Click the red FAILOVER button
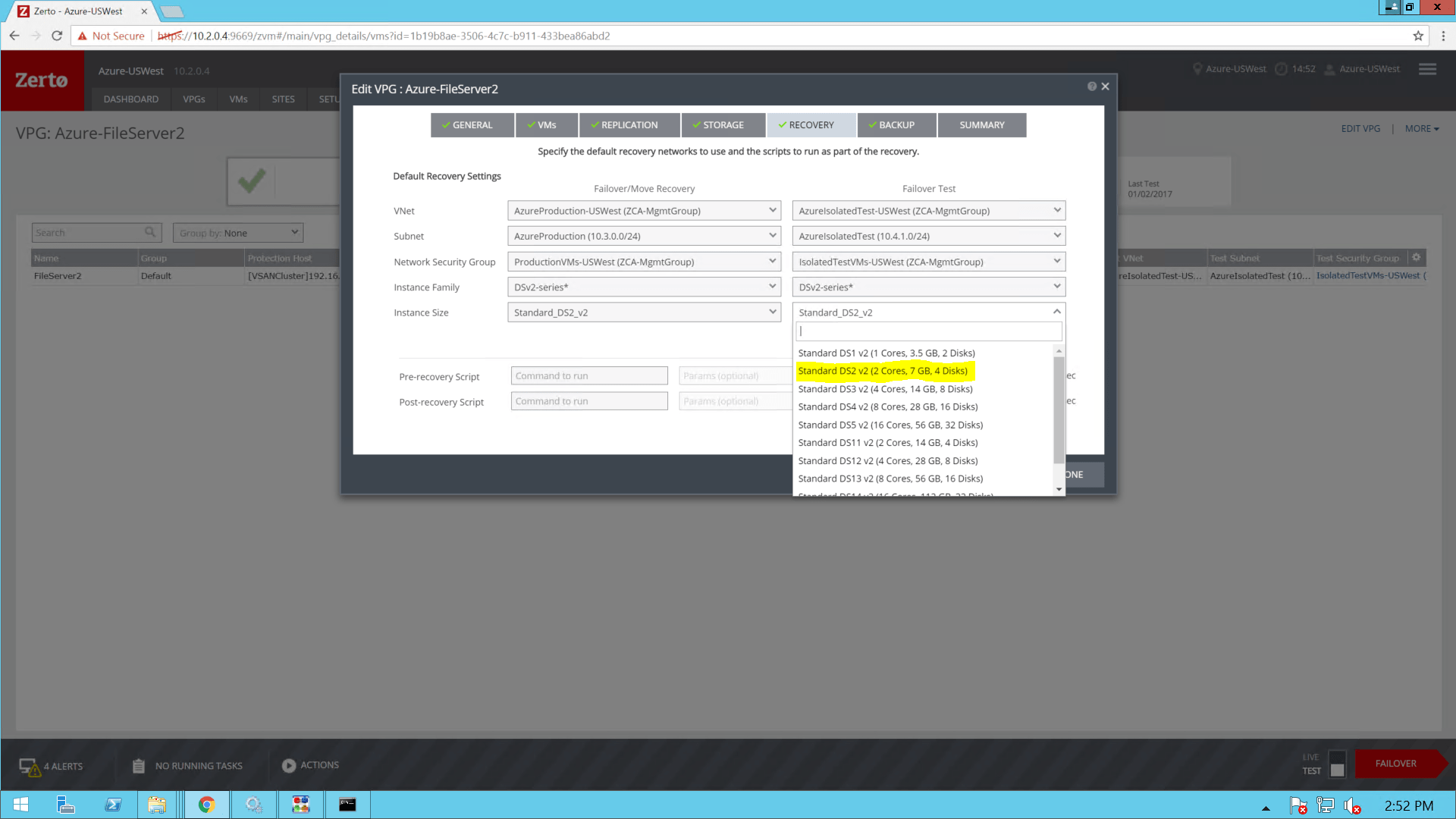1456x819 pixels. (1396, 763)
